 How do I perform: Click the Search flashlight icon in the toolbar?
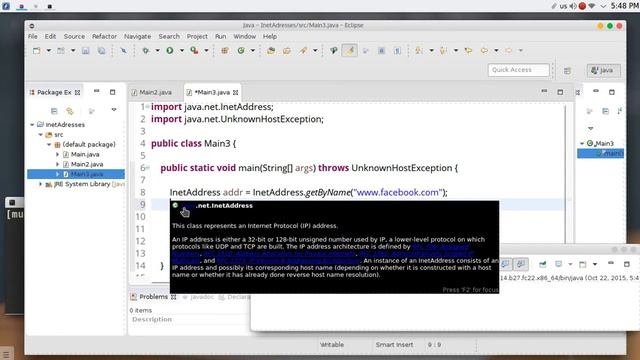pyautogui.click(x=303, y=51)
